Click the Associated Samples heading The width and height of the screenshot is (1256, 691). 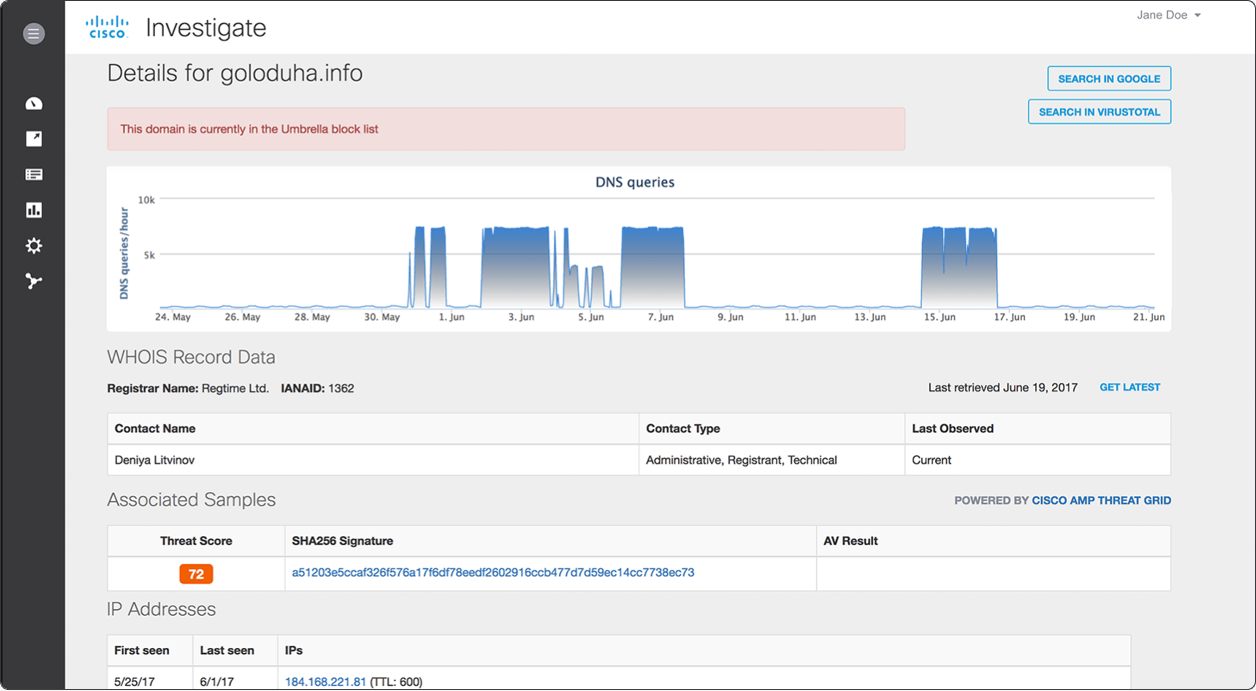[x=191, y=500]
